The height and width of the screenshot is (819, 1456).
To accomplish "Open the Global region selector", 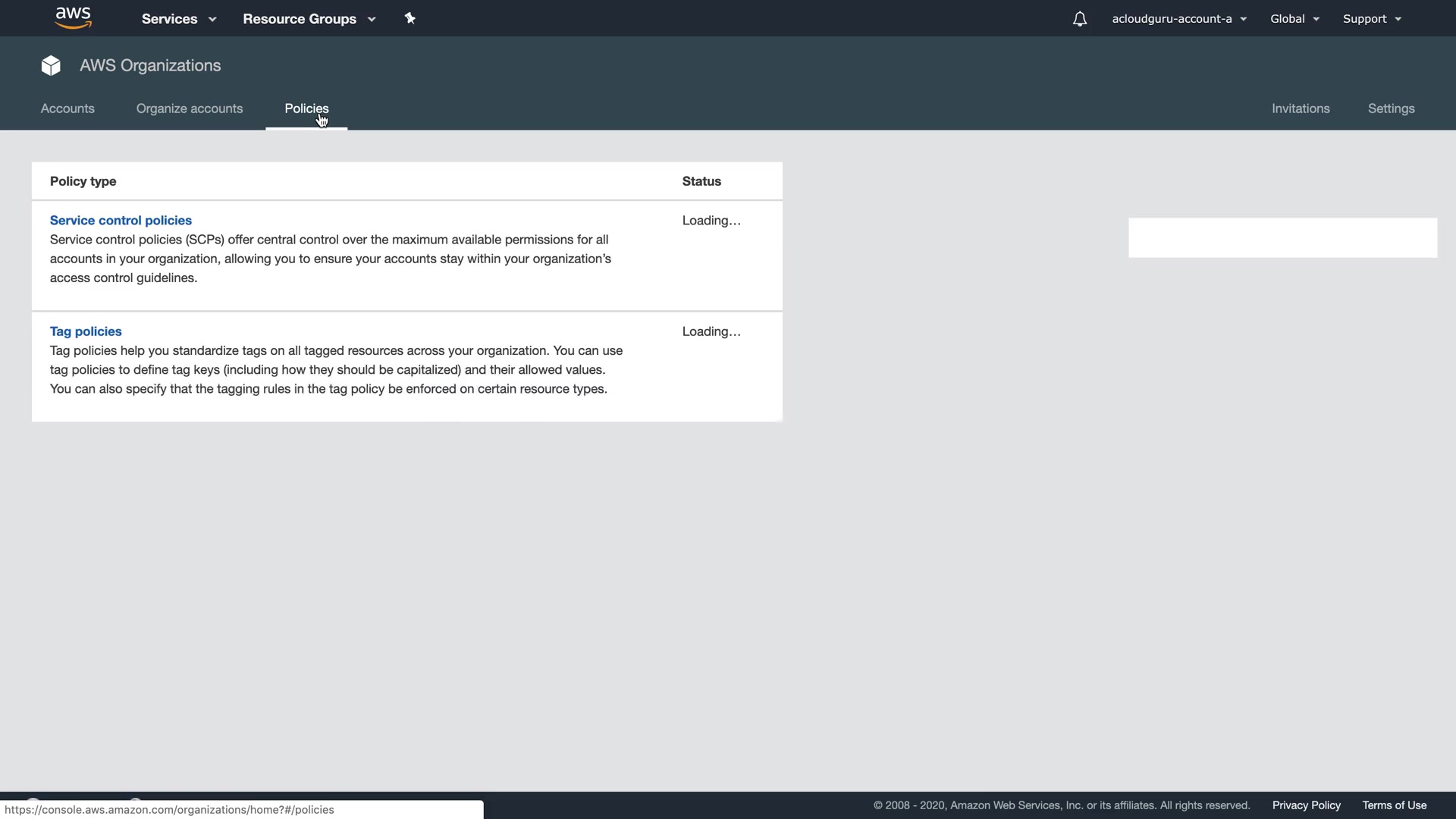I will pyautogui.click(x=1294, y=19).
